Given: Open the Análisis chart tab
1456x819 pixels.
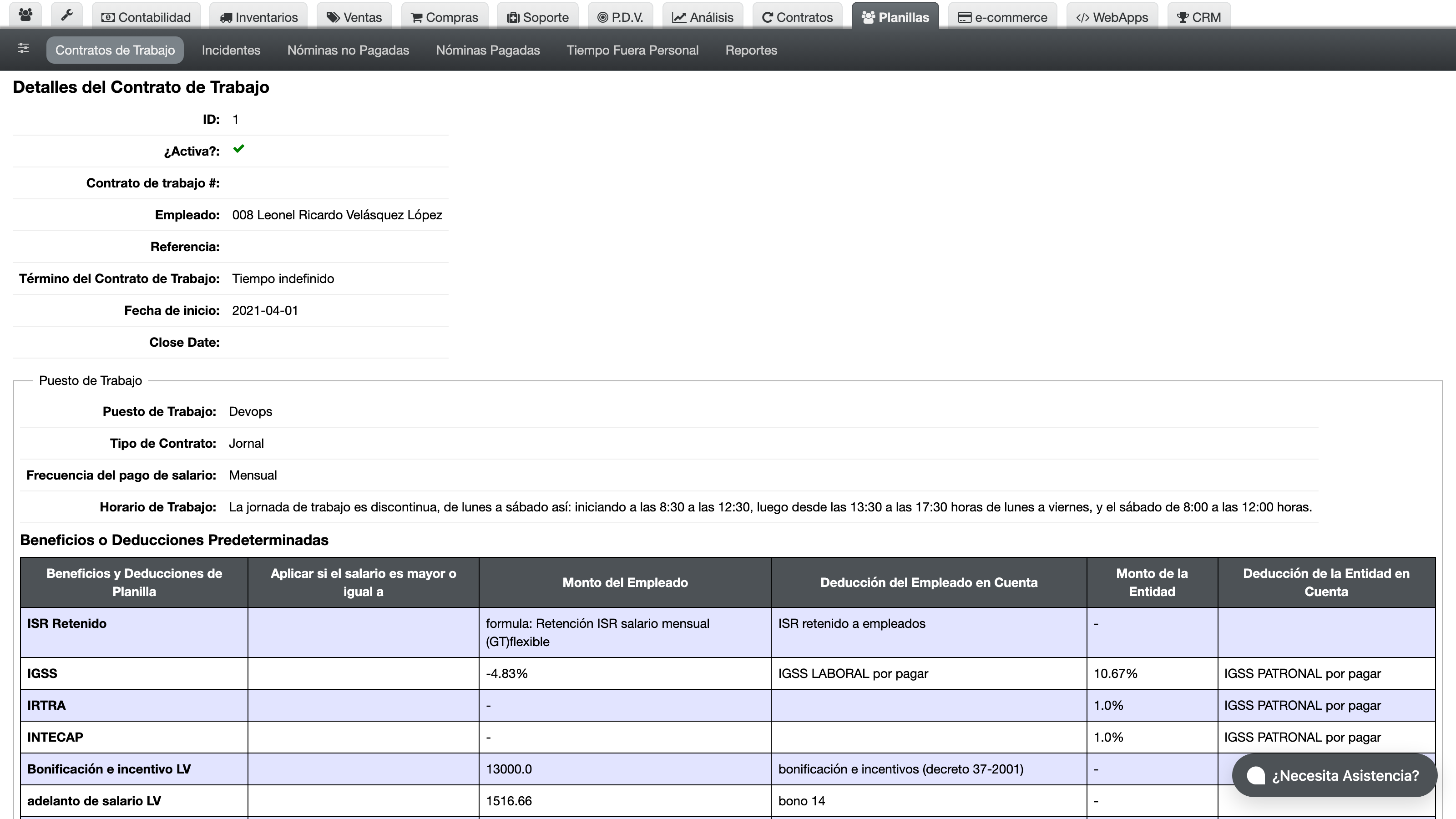Looking at the screenshot, I should click(703, 16).
